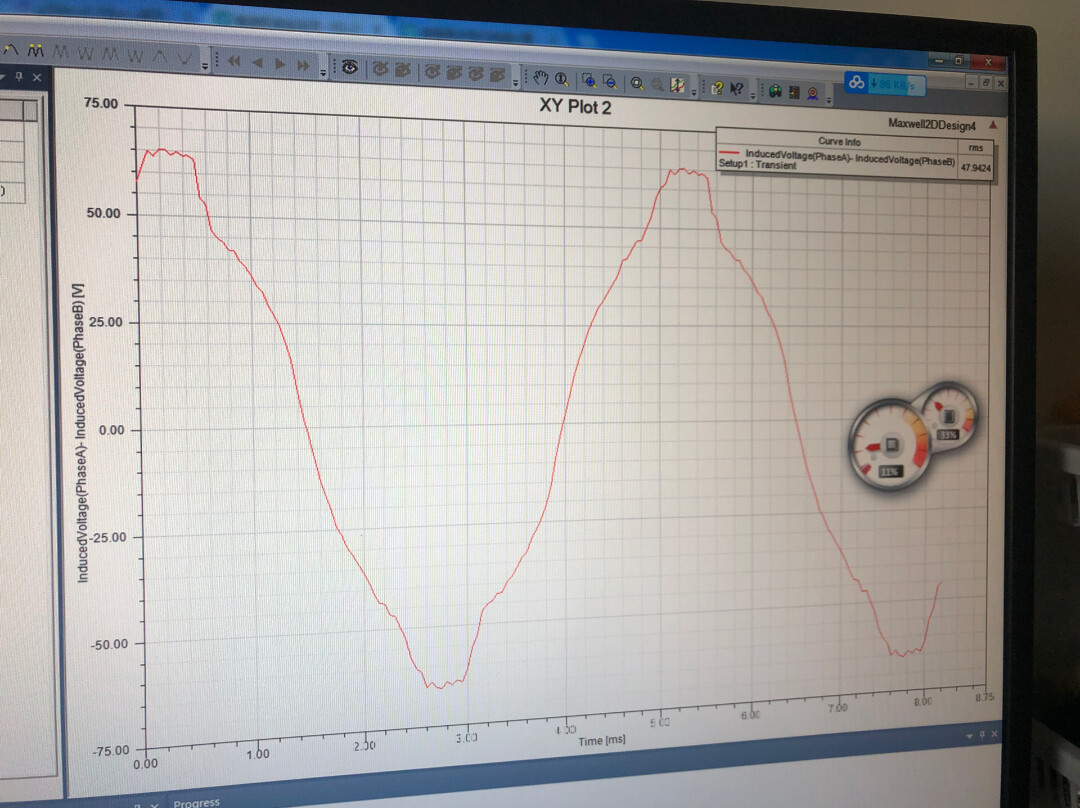This screenshot has width=1080, height=808.
Task: Click the colored bars palette icon
Action: (x=794, y=92)
